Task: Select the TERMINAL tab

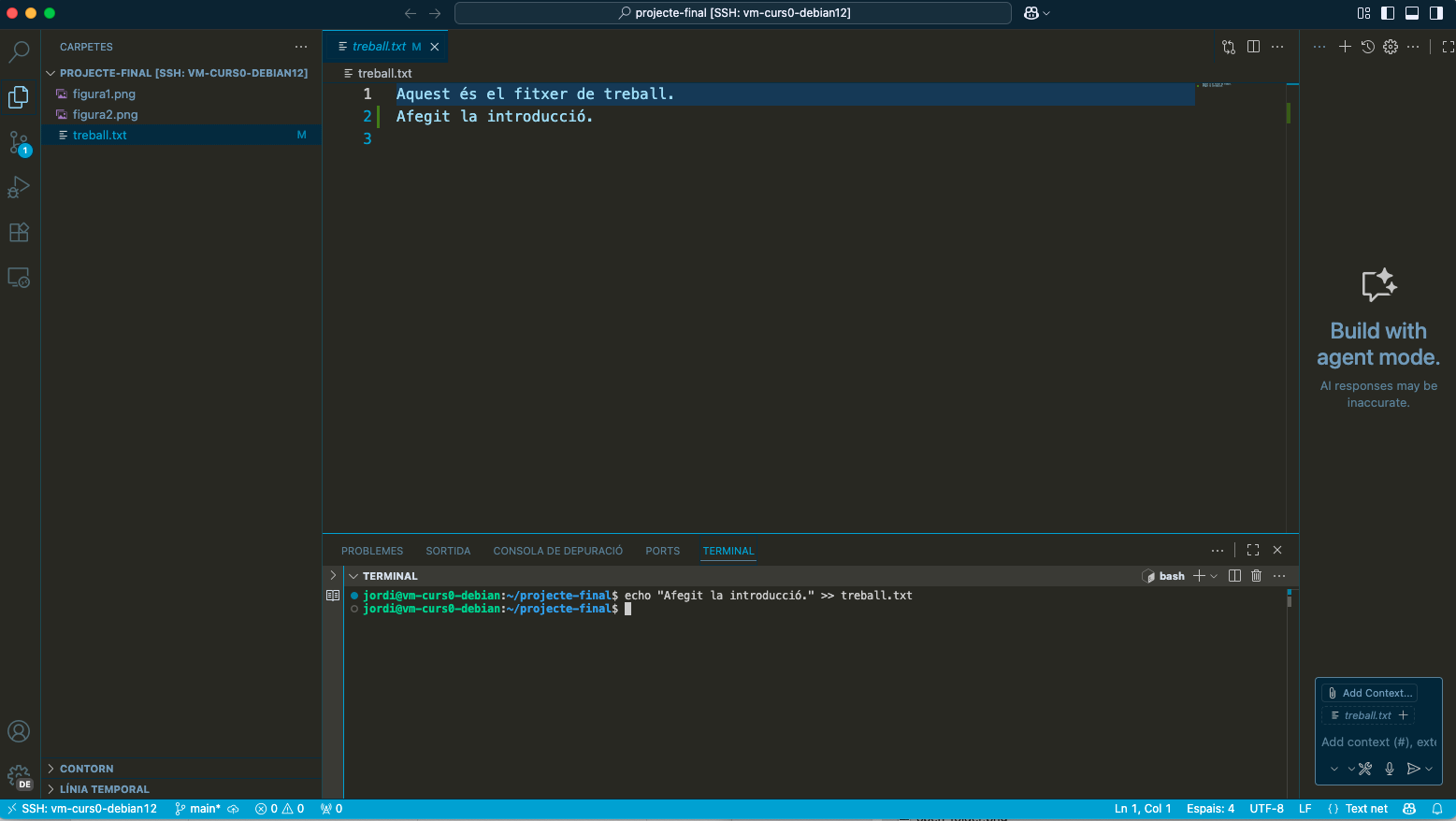Action: pos(728,551)
